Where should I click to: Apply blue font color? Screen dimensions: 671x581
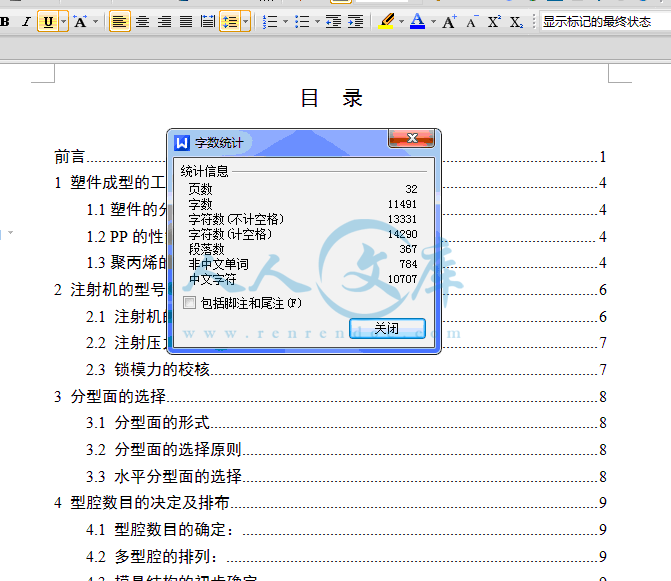pos(417,21)
